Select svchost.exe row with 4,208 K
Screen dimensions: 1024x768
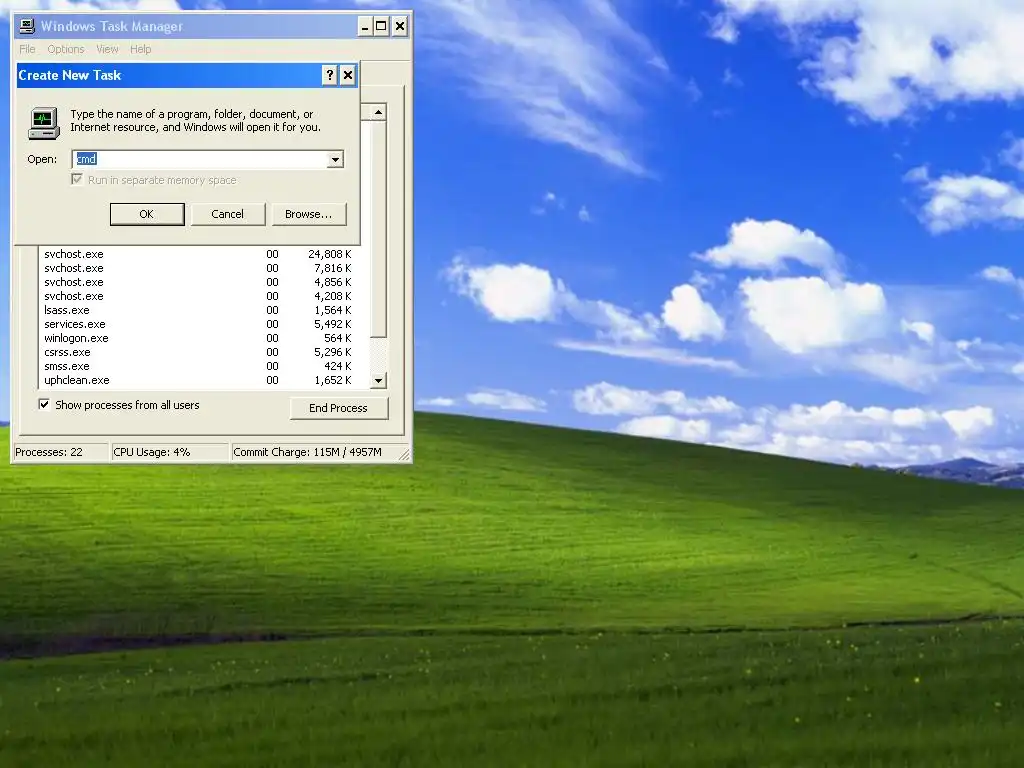click(x=198, y=296)
